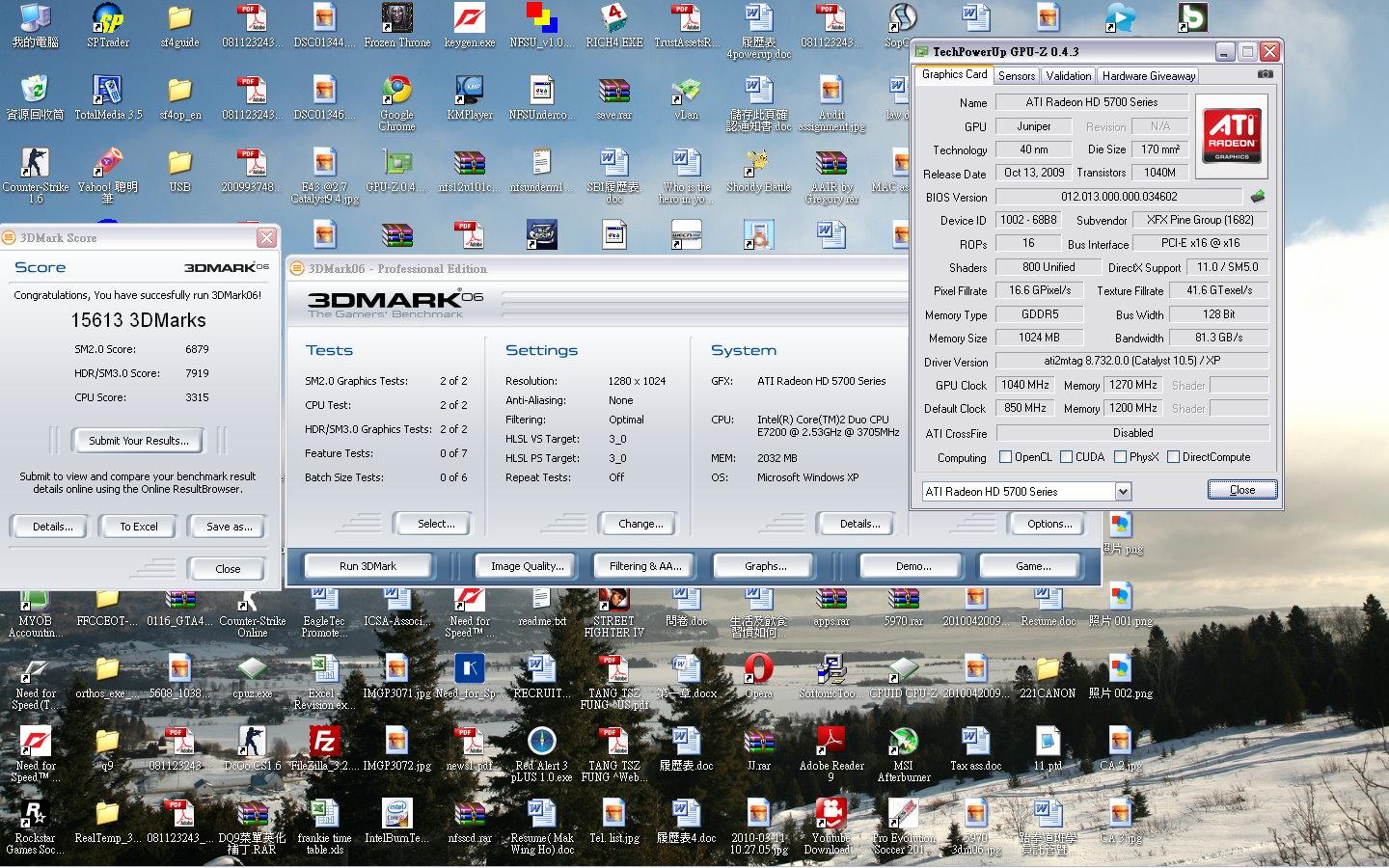Click the BIOS Version field in GPU-Z
Image resolution: width=1389 pixels, height=868 pixels.
tap(1119, 197)
